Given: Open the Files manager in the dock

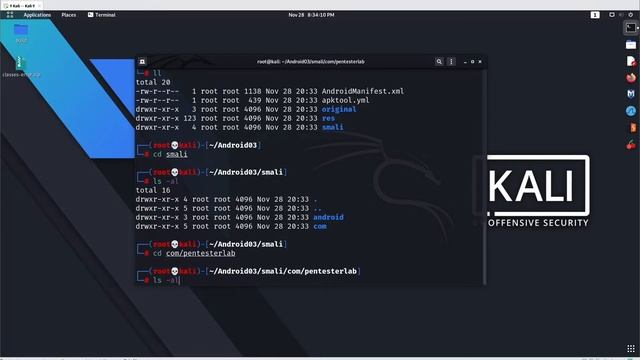Looking at the screenshot, I should click(631, 44).
